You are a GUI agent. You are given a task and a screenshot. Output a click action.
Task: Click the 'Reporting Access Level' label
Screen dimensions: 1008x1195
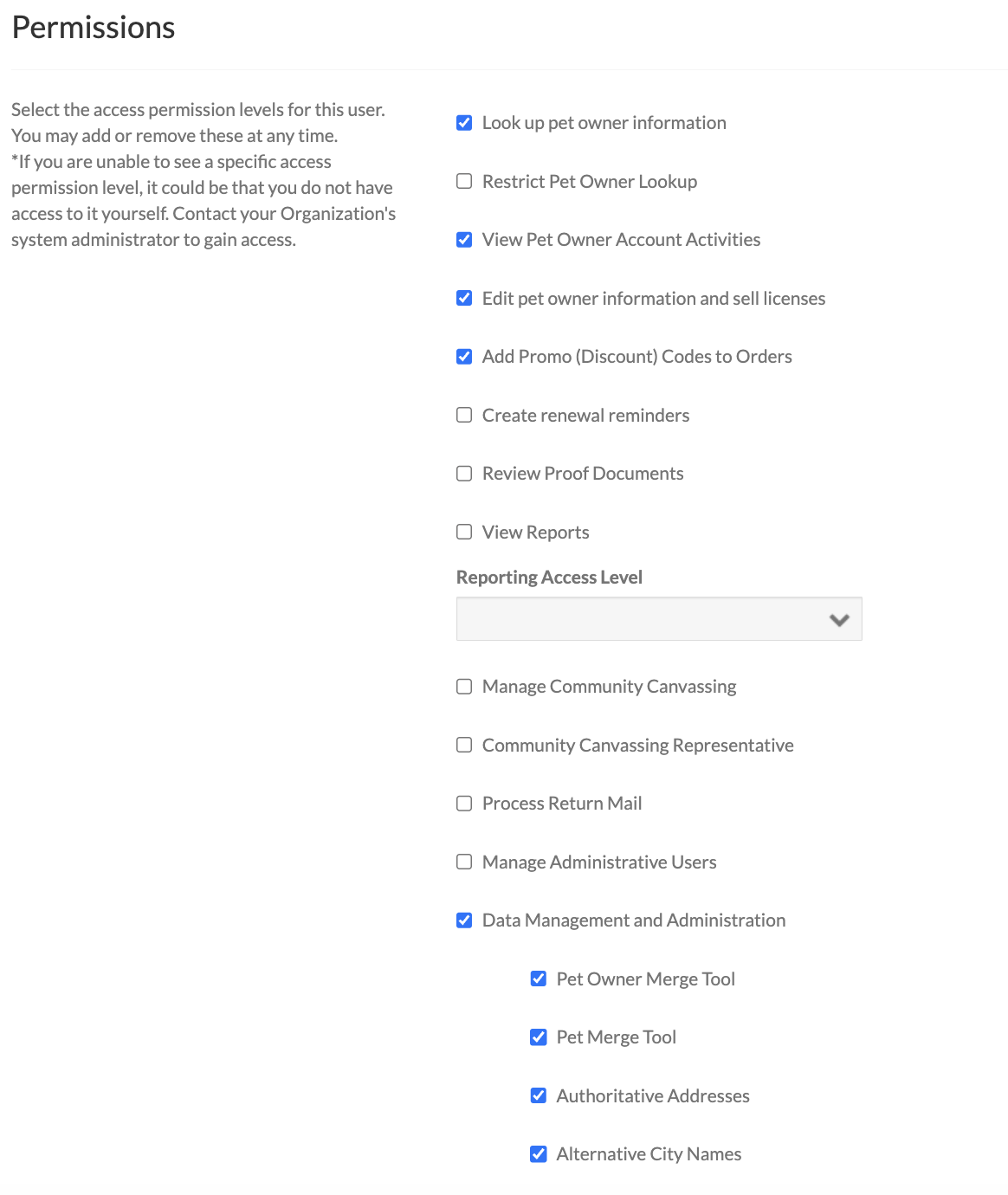coord(549,577)
